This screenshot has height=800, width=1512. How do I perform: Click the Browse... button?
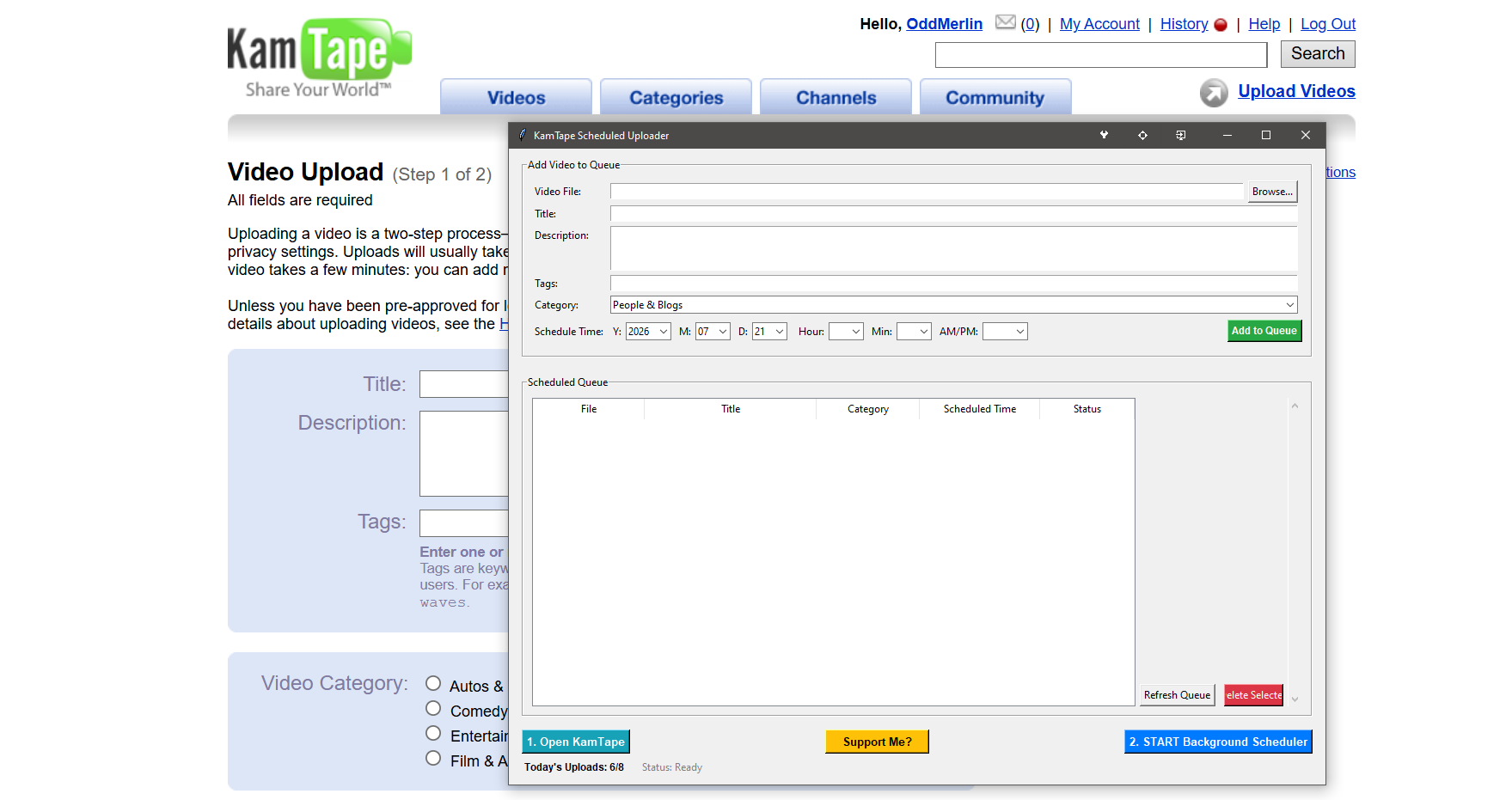pyautogui.click(x=1272, y=192)
